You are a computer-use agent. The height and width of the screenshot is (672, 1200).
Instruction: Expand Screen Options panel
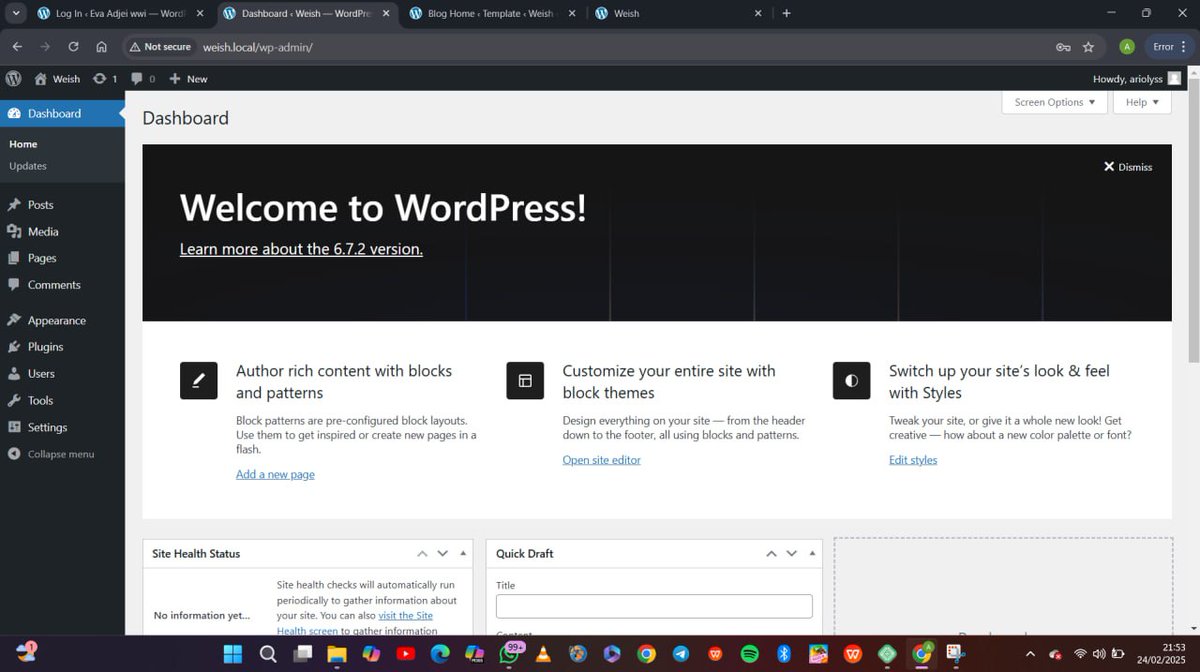tap(1054, 102)
